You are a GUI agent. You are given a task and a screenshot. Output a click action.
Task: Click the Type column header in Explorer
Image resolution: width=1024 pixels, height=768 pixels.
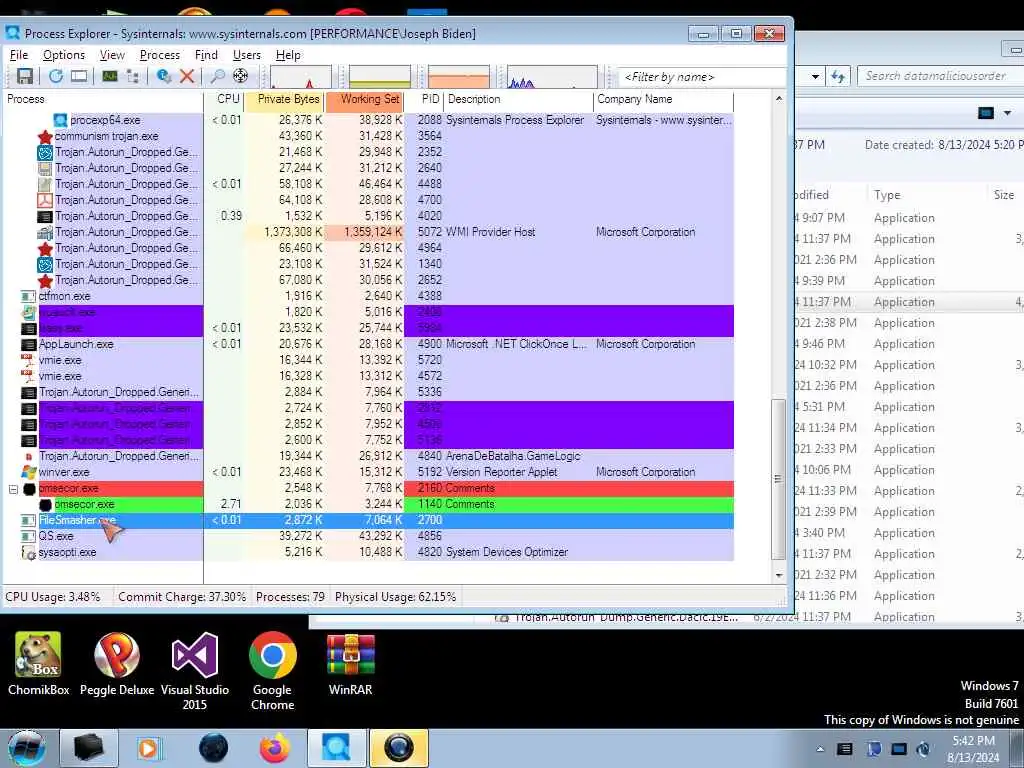(x=927, y=195)
